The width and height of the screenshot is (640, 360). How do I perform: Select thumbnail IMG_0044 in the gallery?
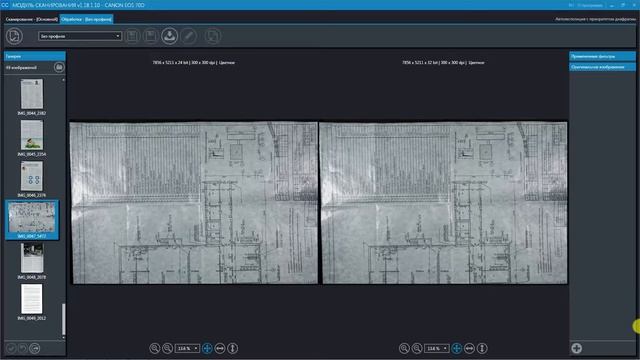(x=32, y=94)
